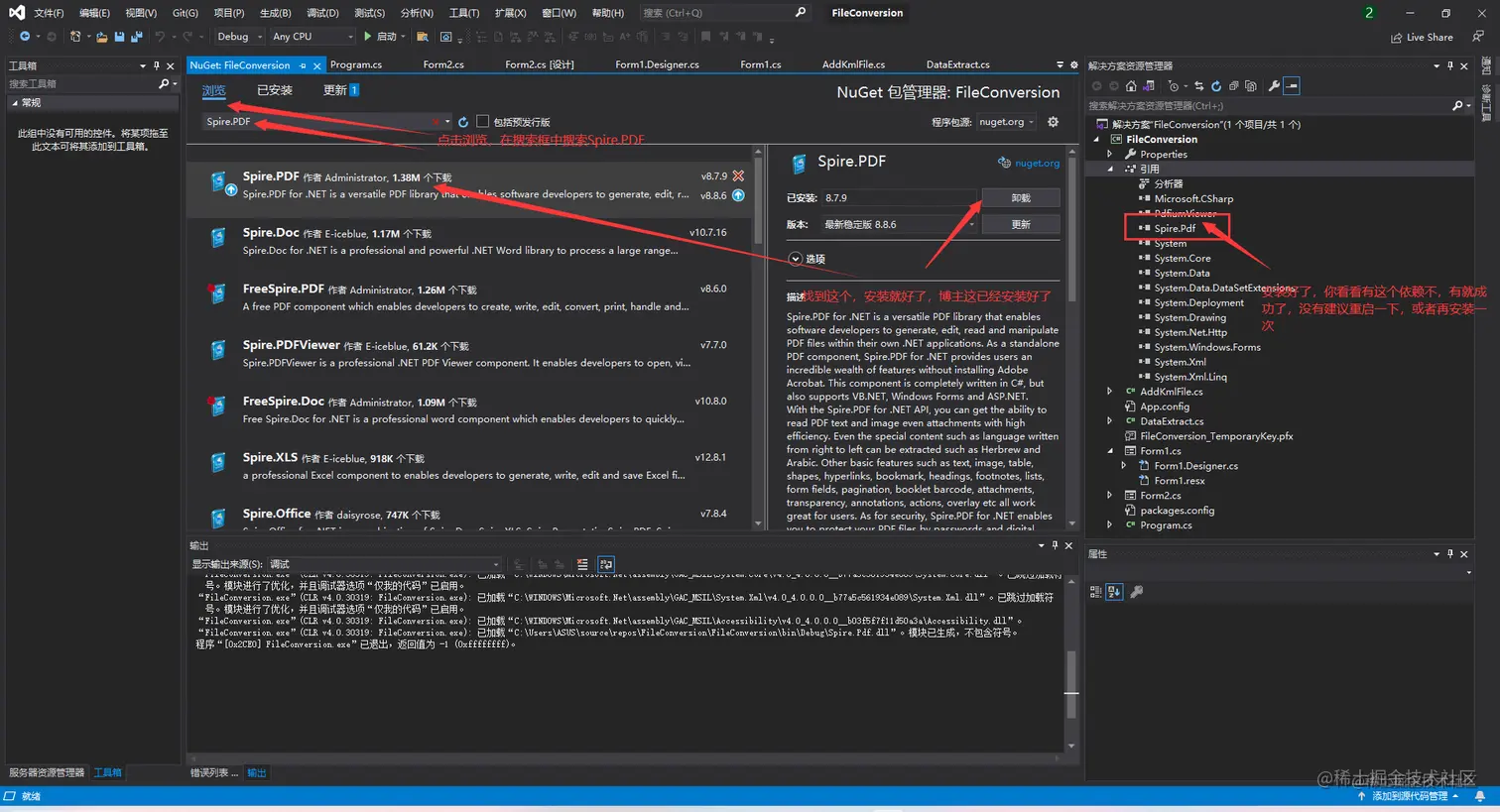Switch to the Program.cs tab

pos(356,64)
